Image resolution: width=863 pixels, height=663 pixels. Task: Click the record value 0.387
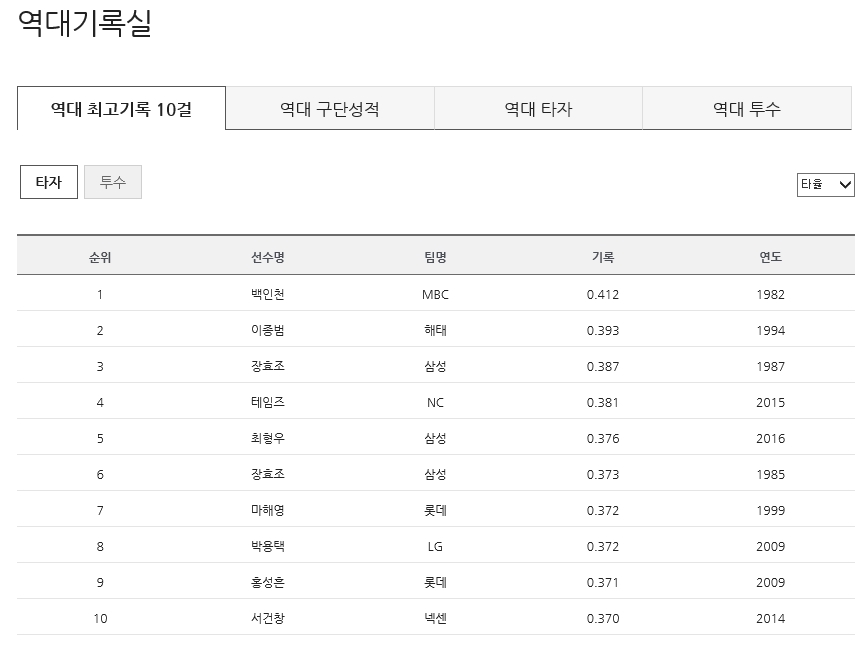603,366
